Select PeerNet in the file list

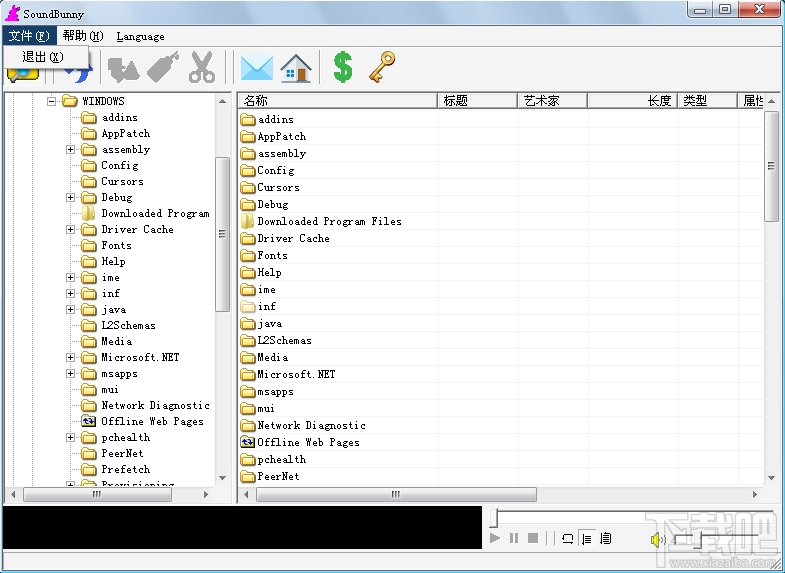(278, 476)
